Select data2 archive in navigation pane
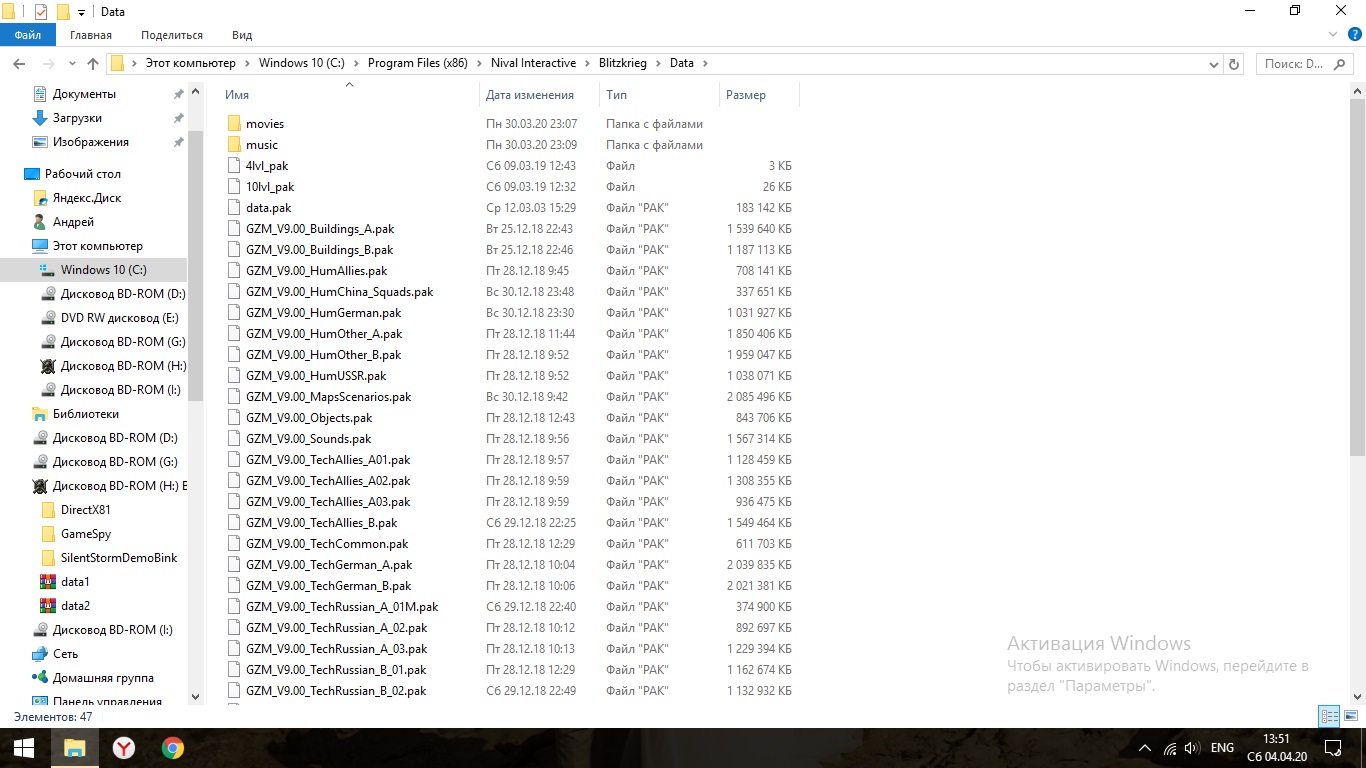1366x768 pixels. point(75,606)
